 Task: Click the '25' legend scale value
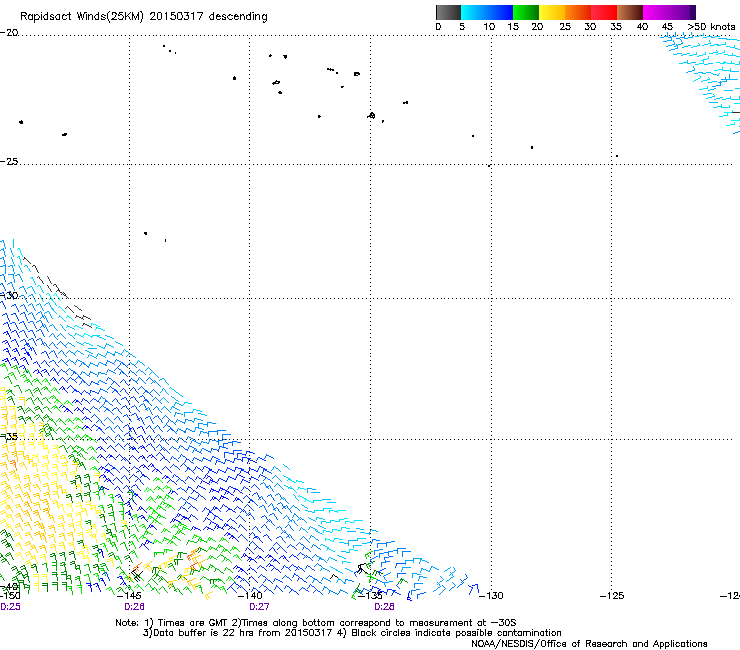click(565, 27)
